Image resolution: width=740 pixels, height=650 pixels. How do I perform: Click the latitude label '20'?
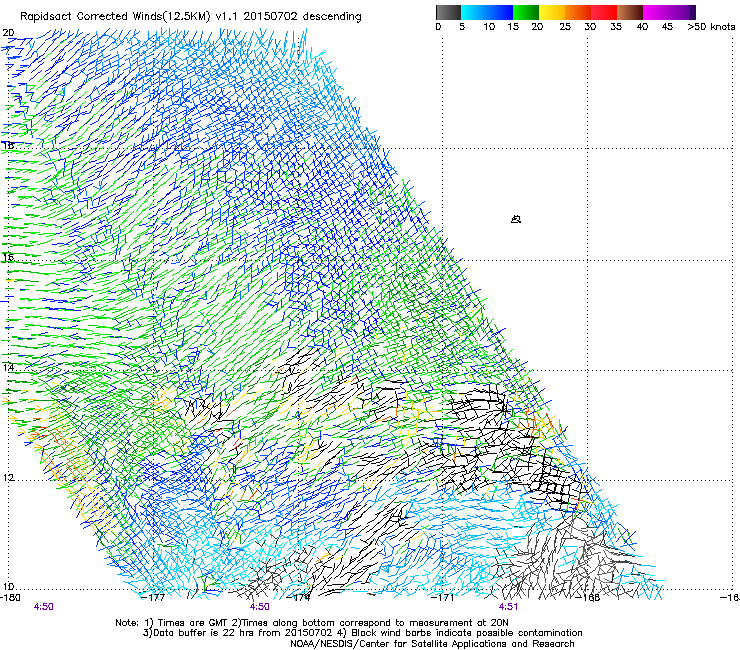(8, 33)
